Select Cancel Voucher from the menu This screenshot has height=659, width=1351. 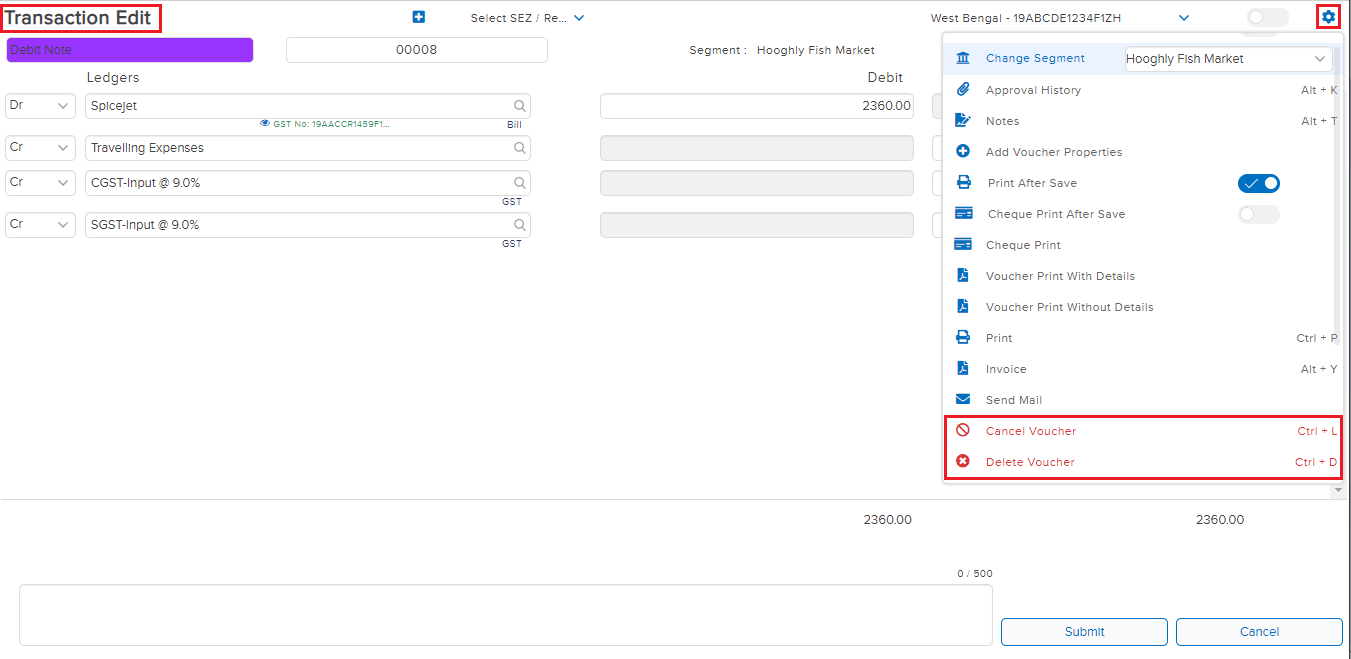1030,431
